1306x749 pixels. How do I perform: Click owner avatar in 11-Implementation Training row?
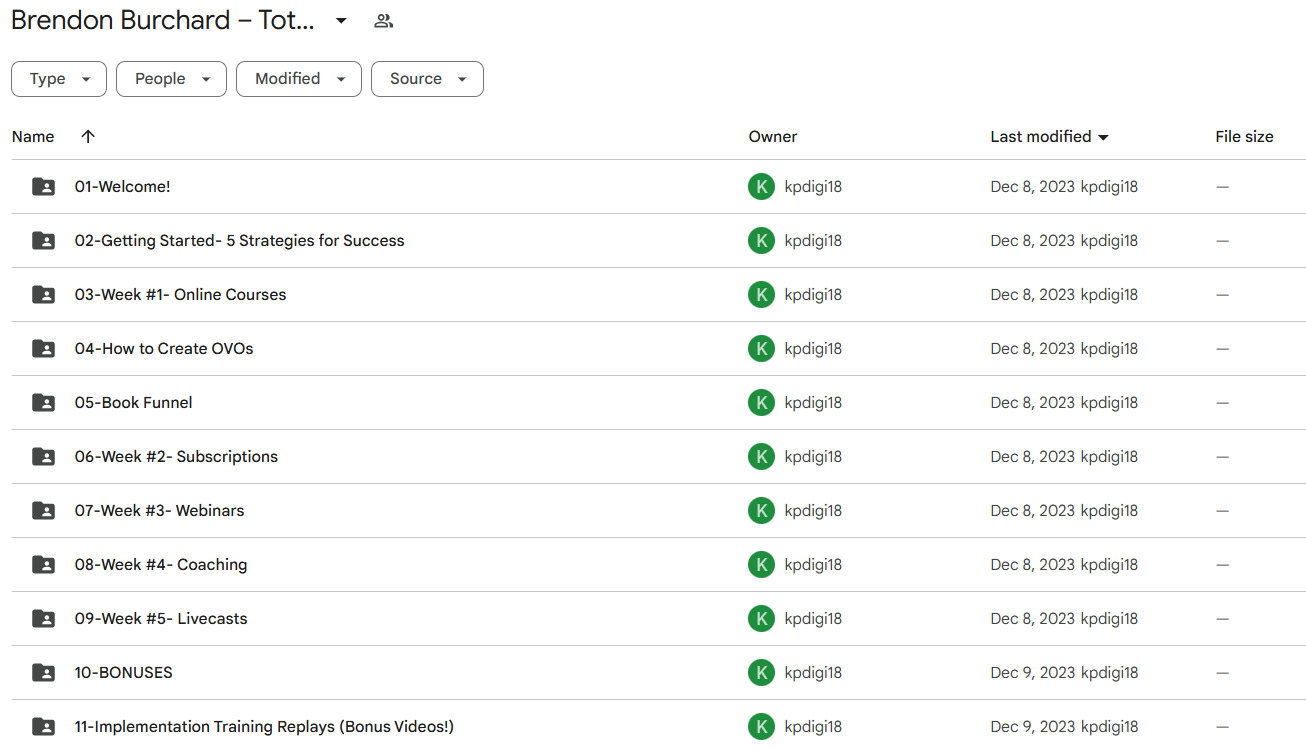pos(761,727)
